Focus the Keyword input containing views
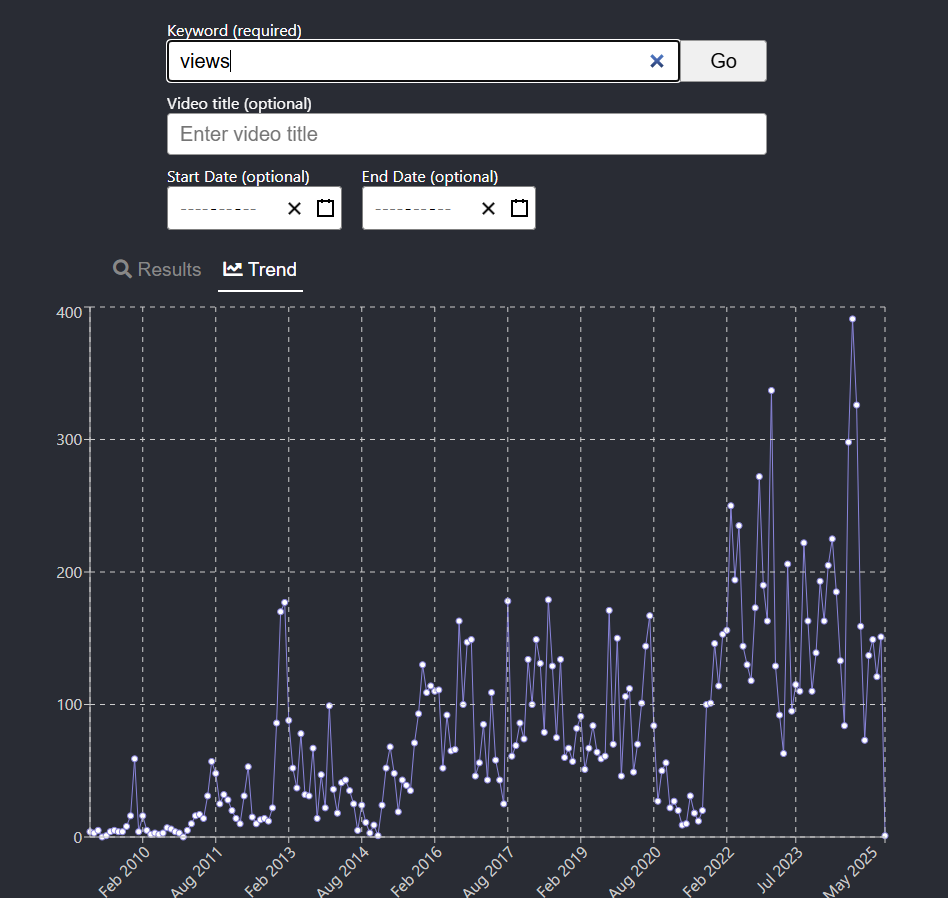The width and height of the screenshot is (948, 898). (x=423, y=61)
